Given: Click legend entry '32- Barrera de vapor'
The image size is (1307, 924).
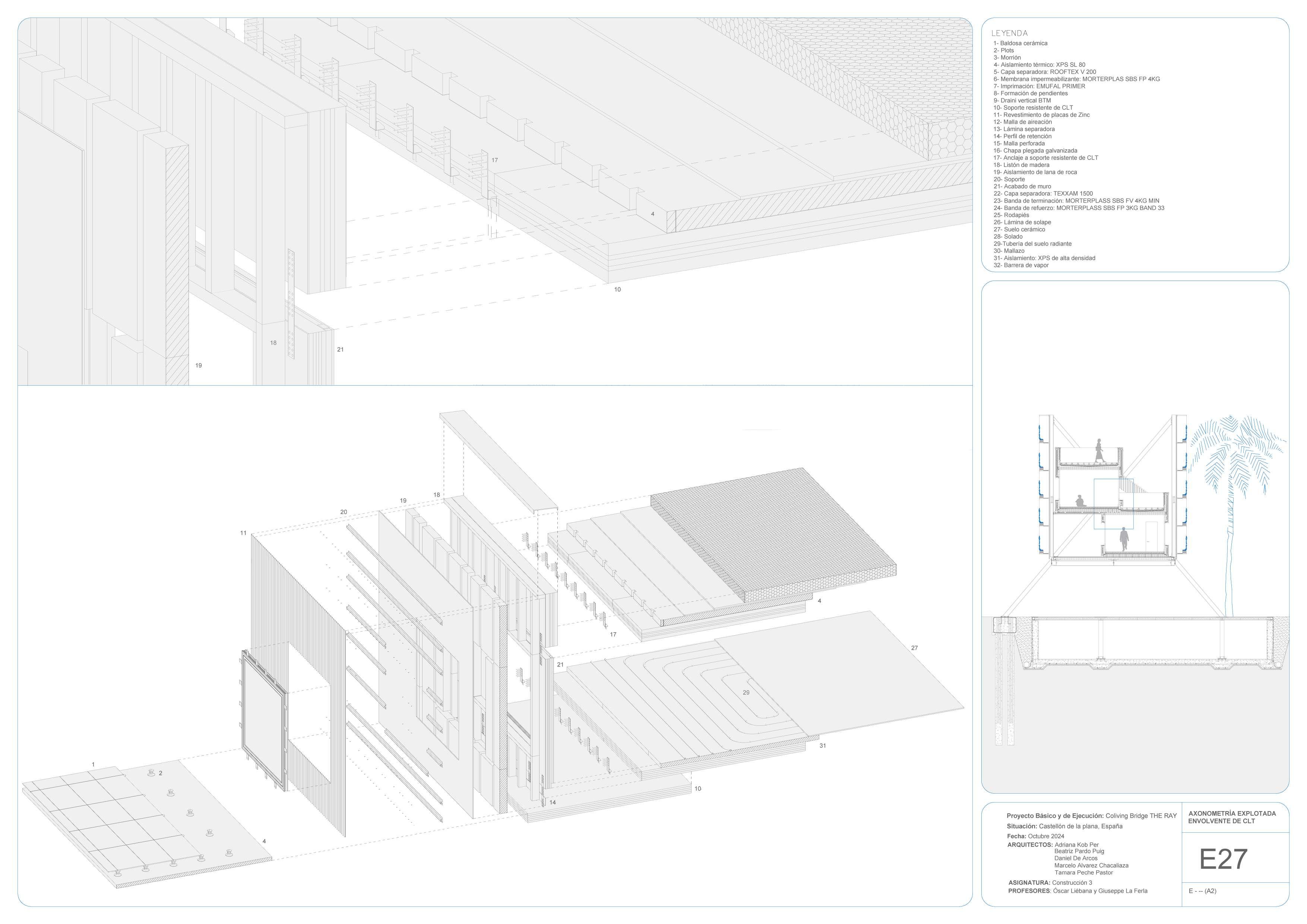Looking at the screenshot, I should coord(1020,265).
